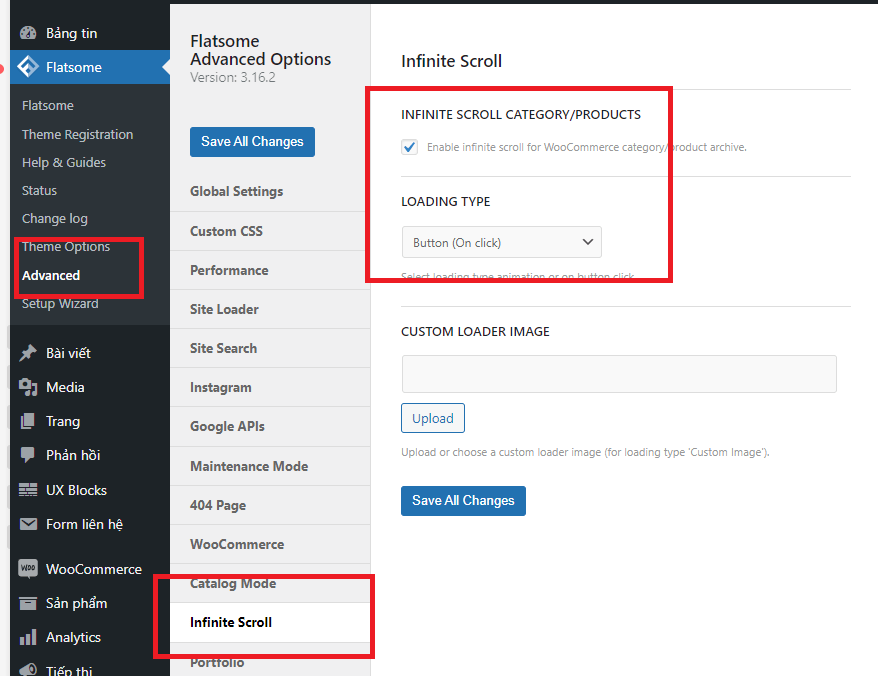The height and width of the screenshot is (693, 878).
Task: Open the Loading Type dropdown
Action: click(x=501, y=242)
